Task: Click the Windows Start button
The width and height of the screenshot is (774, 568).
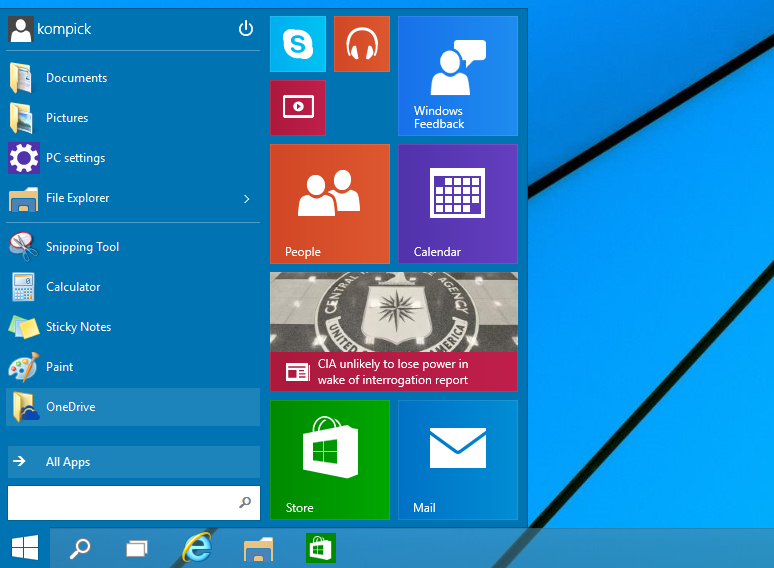Action: (25, 548)
